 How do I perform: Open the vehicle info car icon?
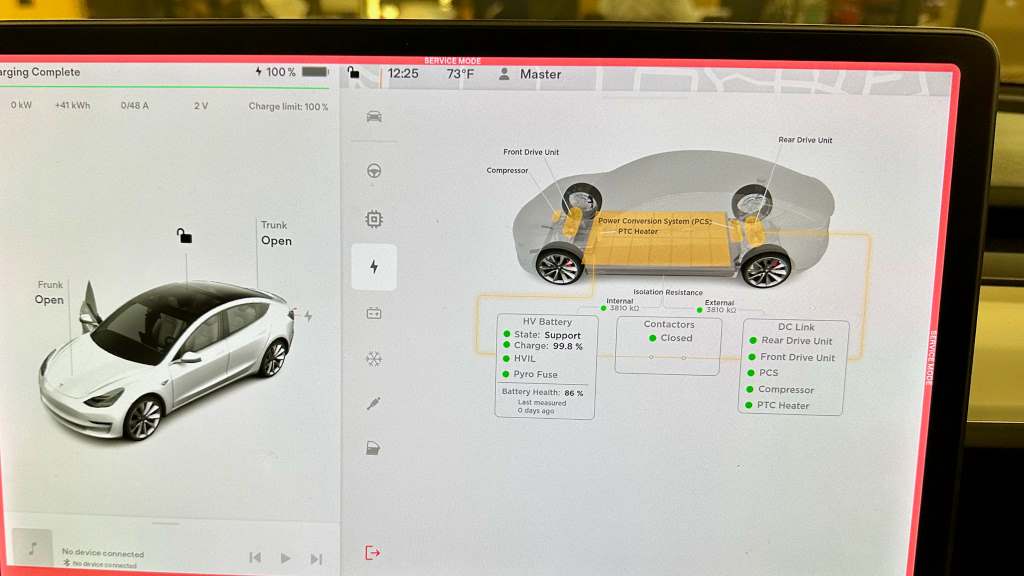(x=374, y=117)
